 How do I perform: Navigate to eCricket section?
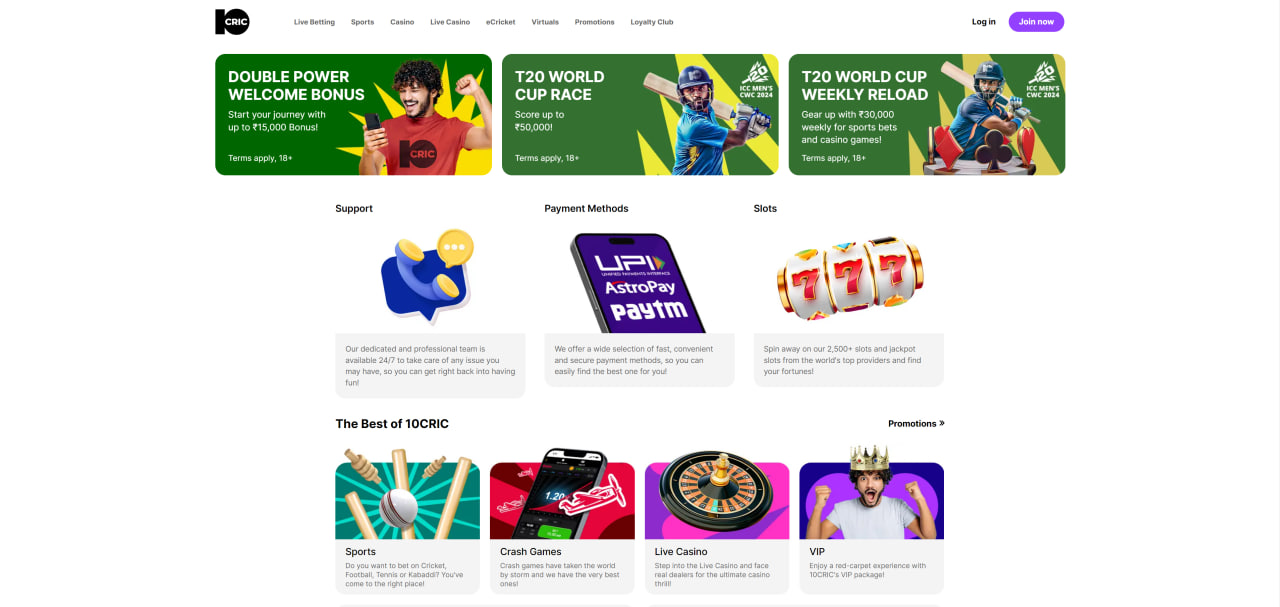[x=501, y=22]
